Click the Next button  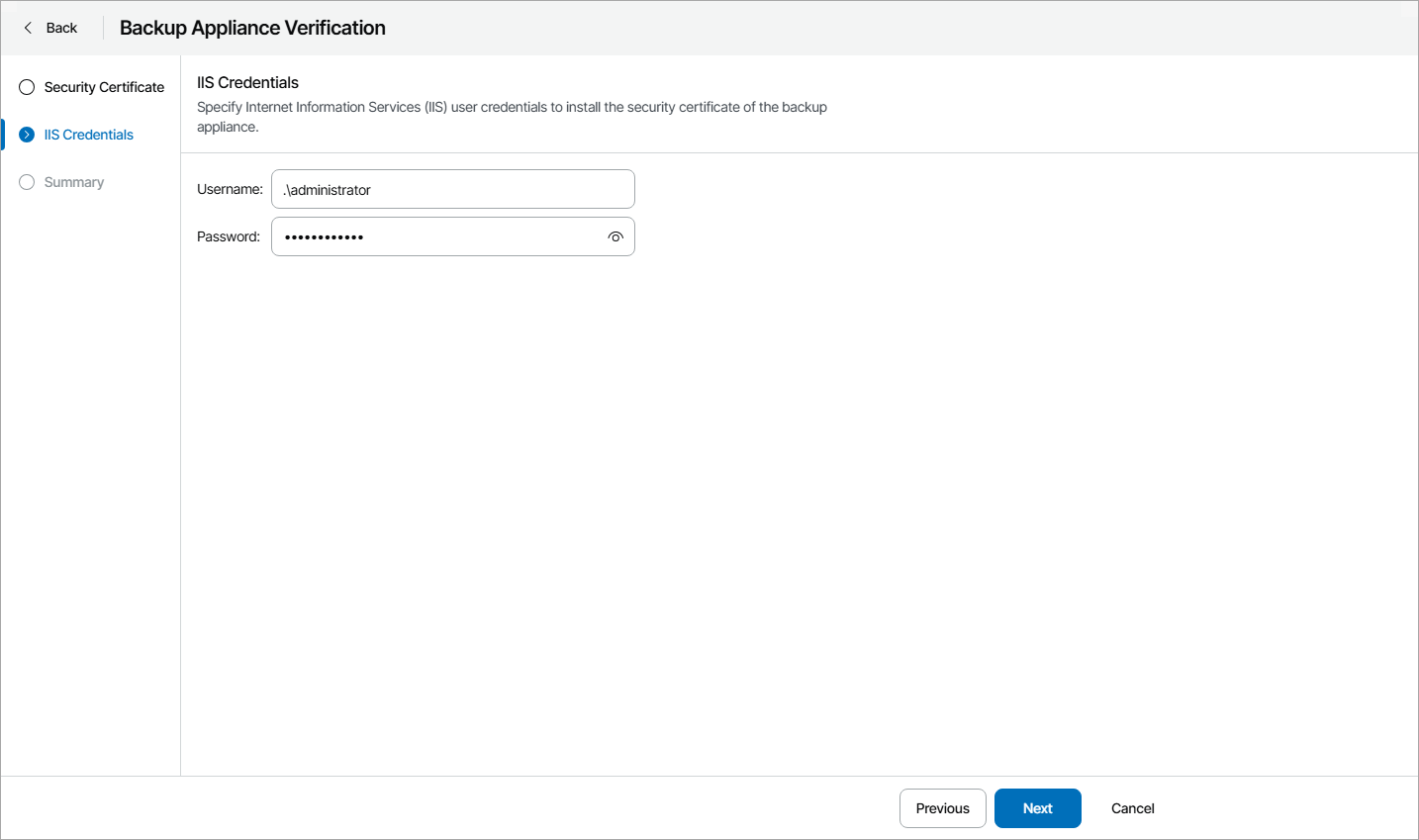coord(1037,808)
